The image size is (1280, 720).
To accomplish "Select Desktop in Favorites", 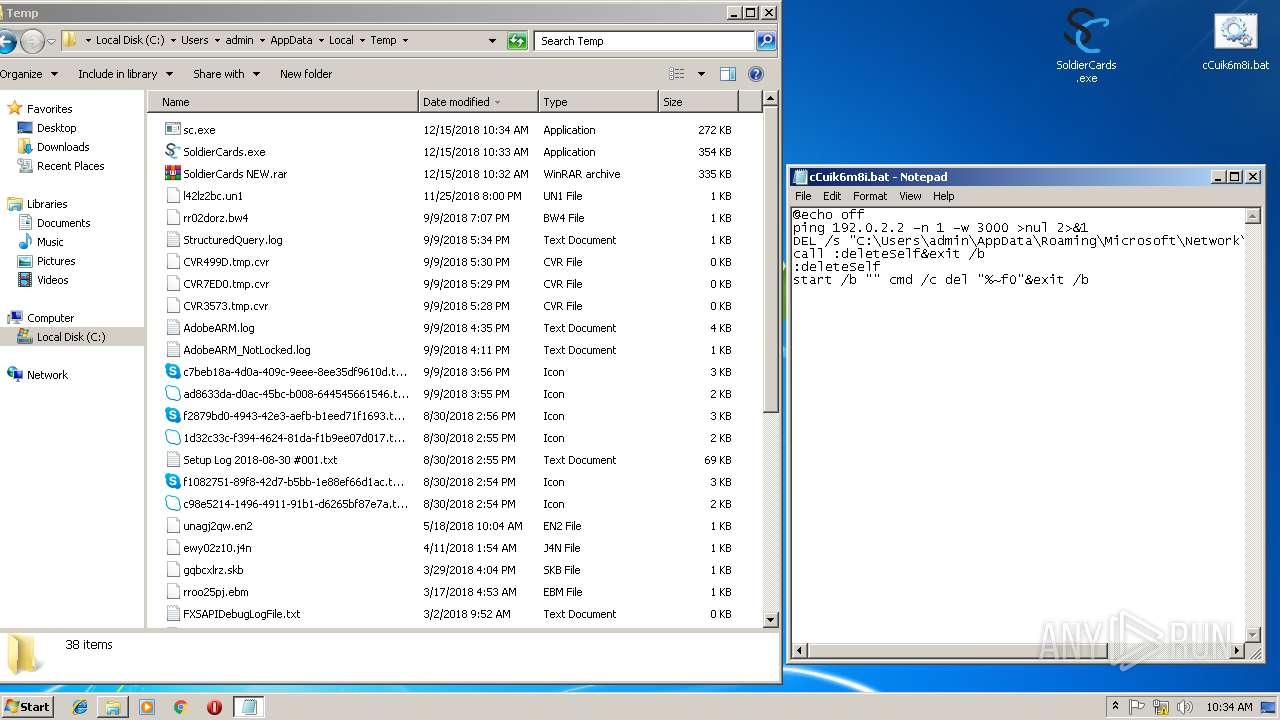I will tap(56, 128).
